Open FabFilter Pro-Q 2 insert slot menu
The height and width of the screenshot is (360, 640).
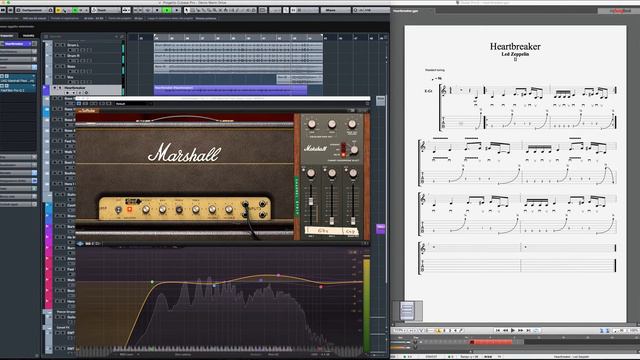[33, 86]
